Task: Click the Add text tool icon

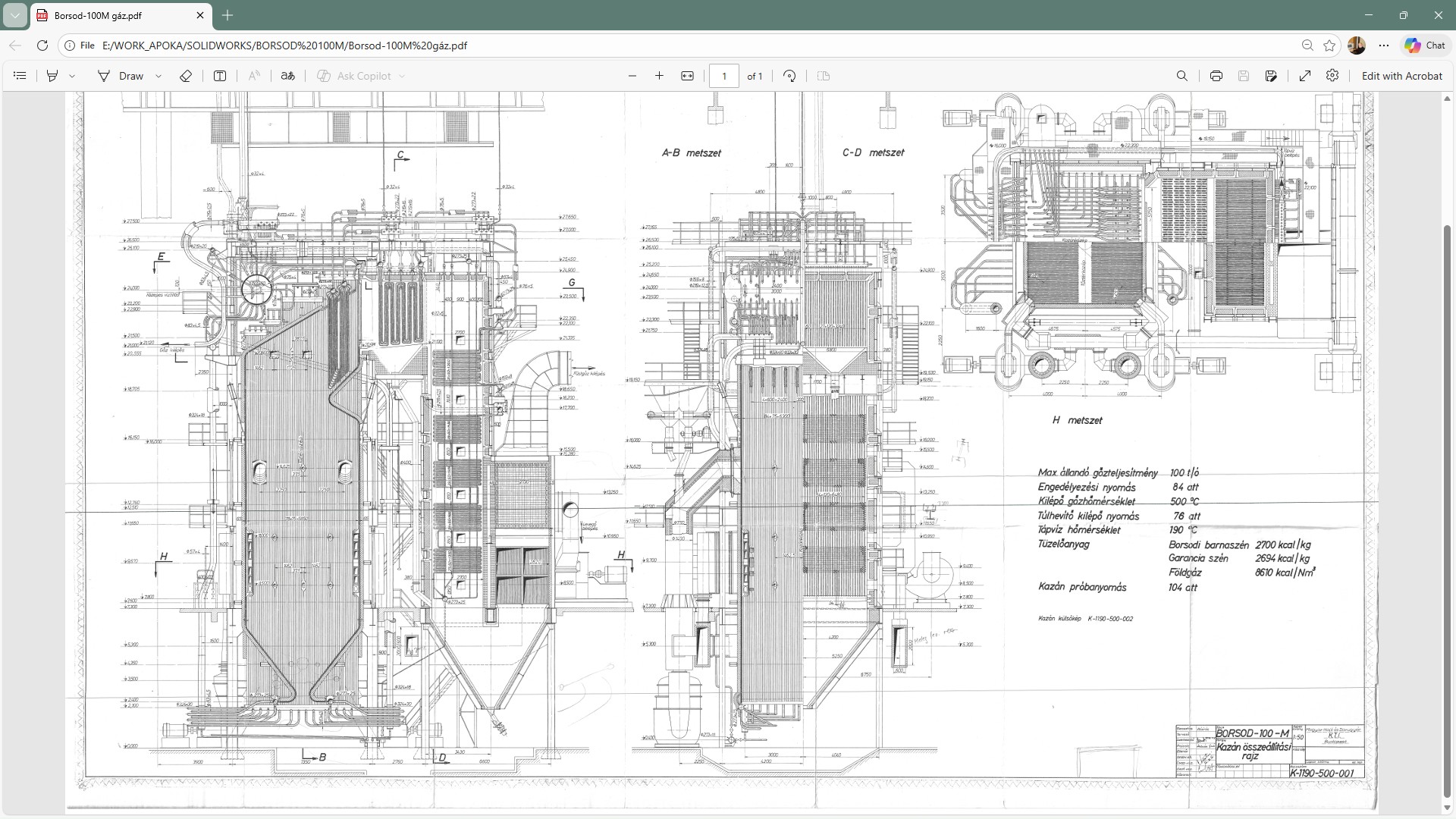Action: coord(220,76)
